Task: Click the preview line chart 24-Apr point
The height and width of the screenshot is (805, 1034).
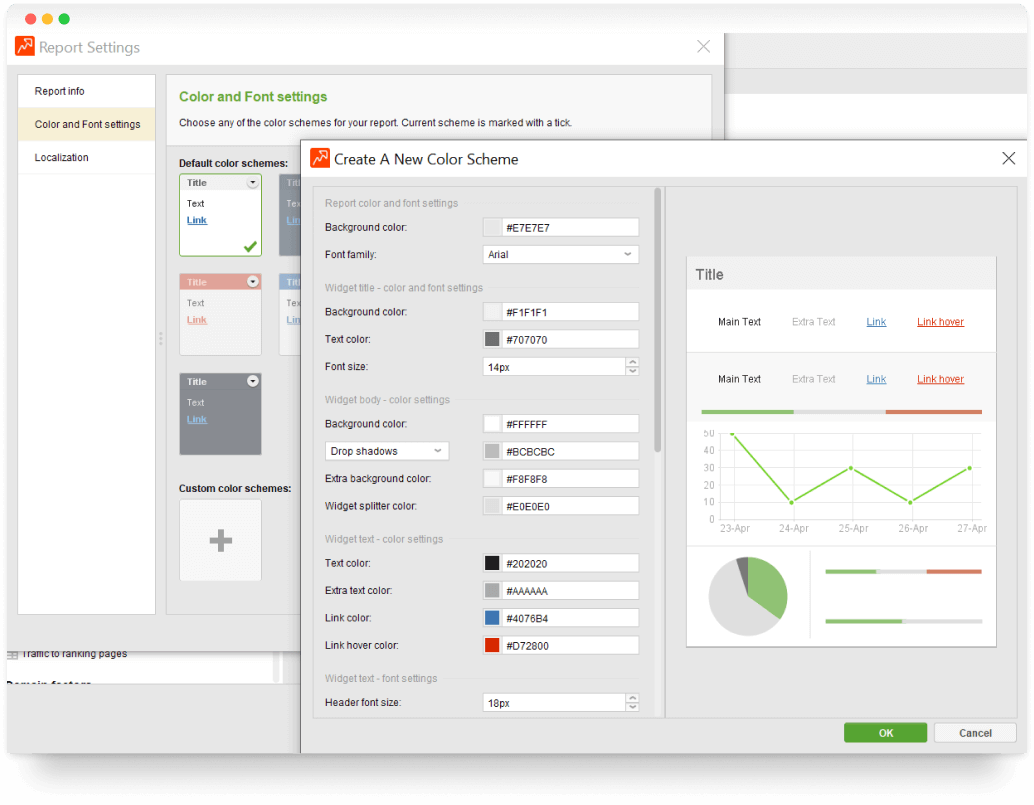Action: (x=792, y=502)
